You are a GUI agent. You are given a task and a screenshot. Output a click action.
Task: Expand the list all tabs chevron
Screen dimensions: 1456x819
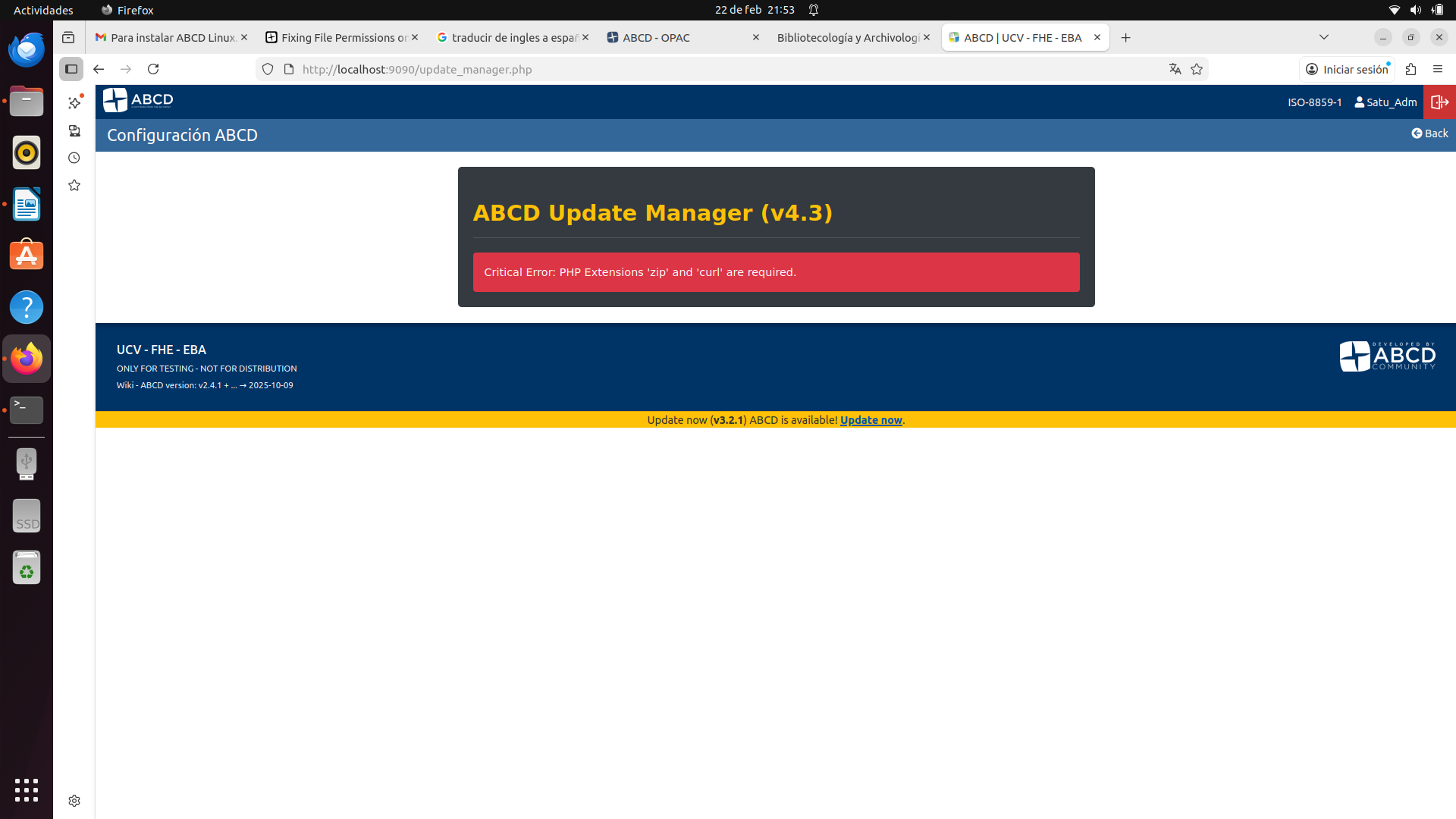pyautogui.click(x=1324, y=37)
